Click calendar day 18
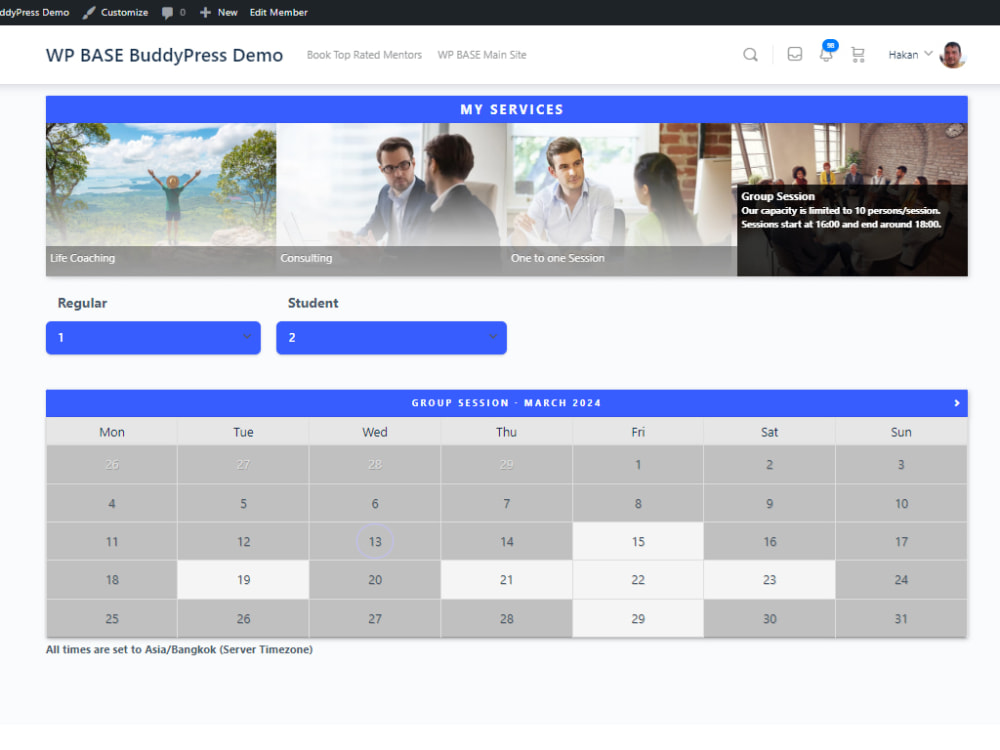1000x750 pixels. (x=112, y=580)
